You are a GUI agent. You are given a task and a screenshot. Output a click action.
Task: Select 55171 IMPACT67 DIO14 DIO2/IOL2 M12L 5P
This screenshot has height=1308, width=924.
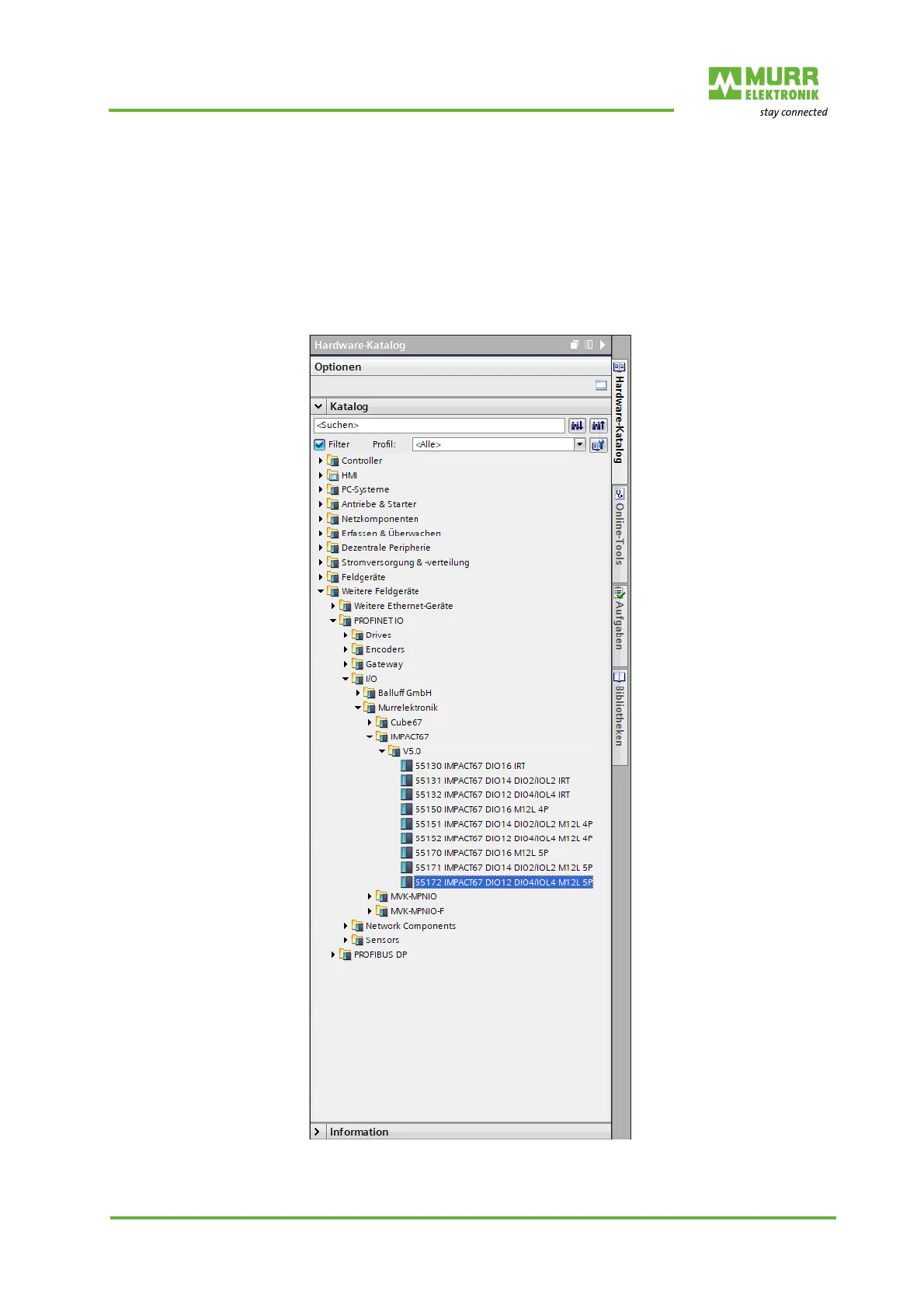pyautogui.click(x=504, y=868)
